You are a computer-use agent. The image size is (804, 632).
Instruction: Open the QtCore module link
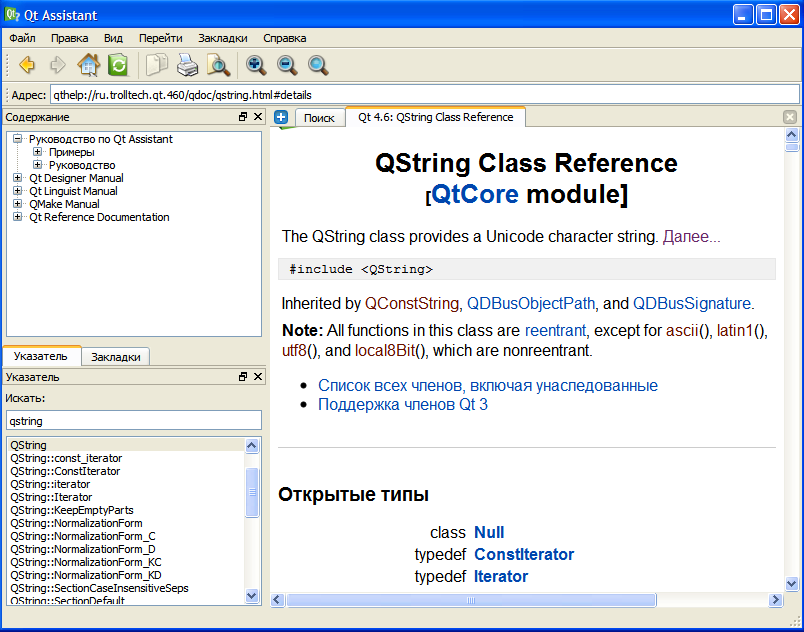point(476,193)
